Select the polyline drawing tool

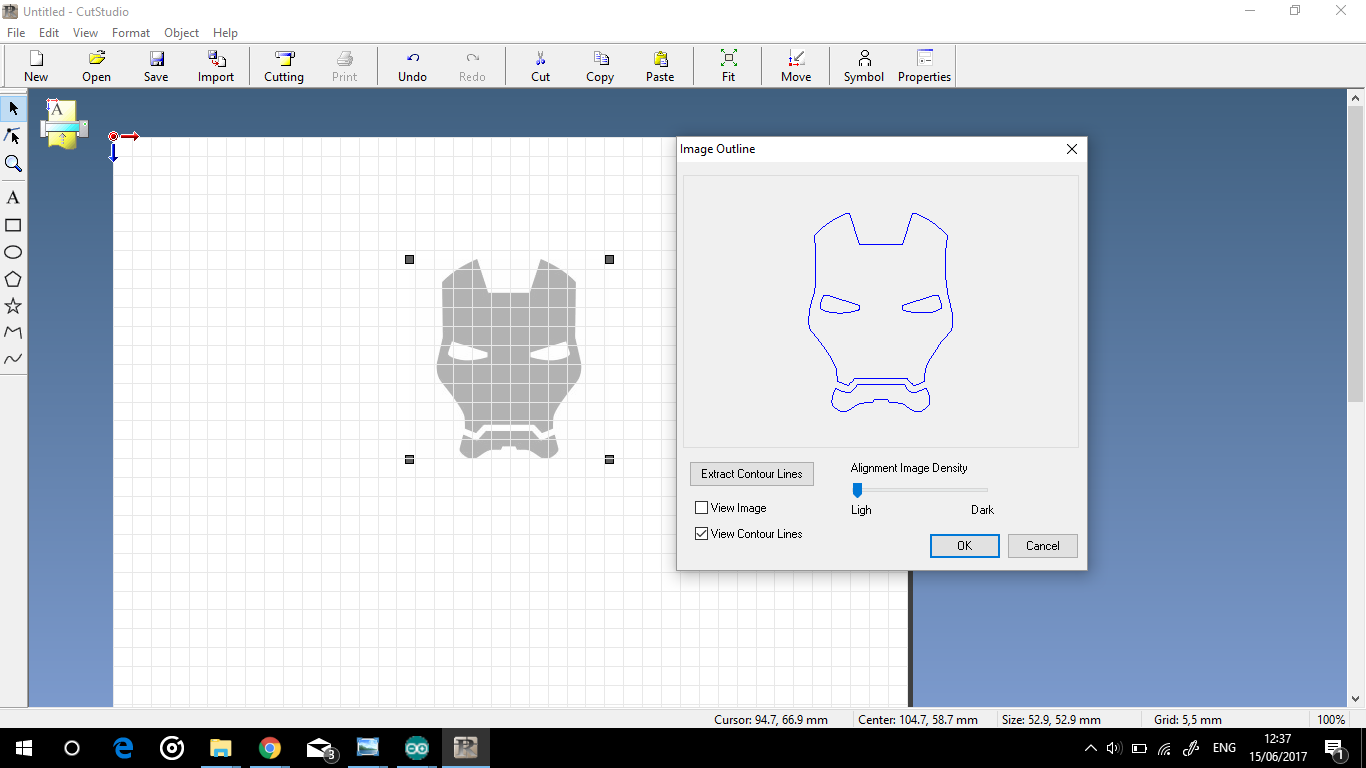click(x=13, y=332)
